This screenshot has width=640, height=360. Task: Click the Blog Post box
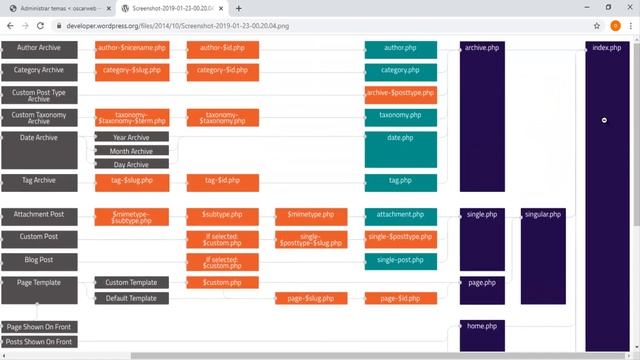39,262
